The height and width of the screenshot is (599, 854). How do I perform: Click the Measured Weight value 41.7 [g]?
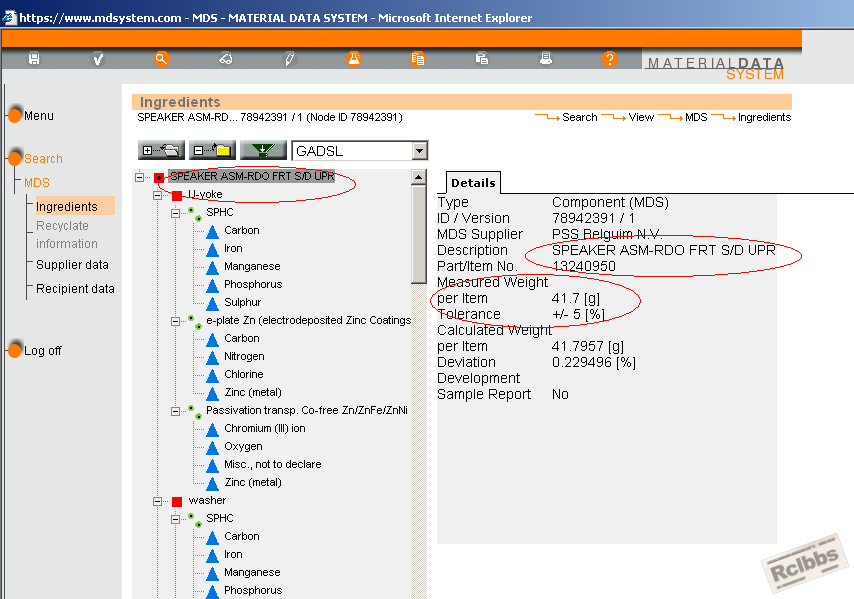[x=575, y=298]
